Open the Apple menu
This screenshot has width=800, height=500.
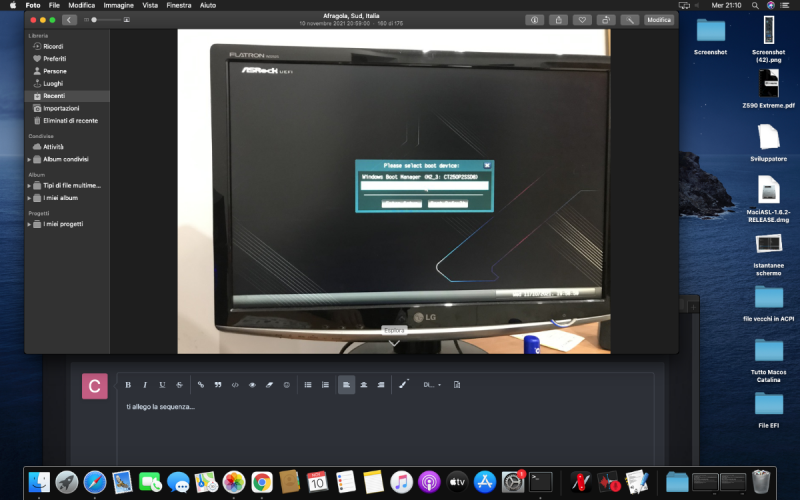[x=13, y=5]
